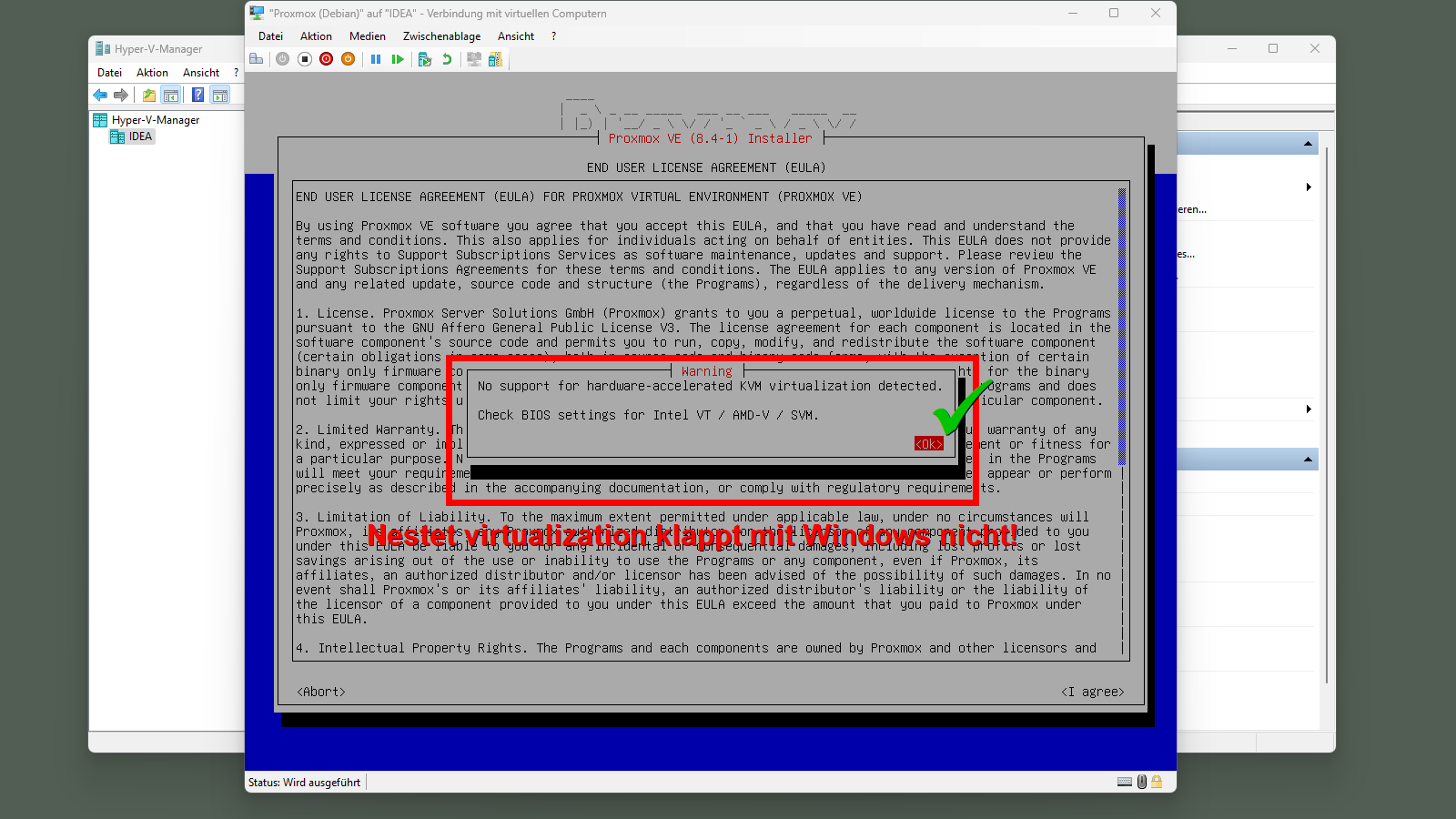Click the orange save state icon
Screen dimensions: 1456x819
348,59
